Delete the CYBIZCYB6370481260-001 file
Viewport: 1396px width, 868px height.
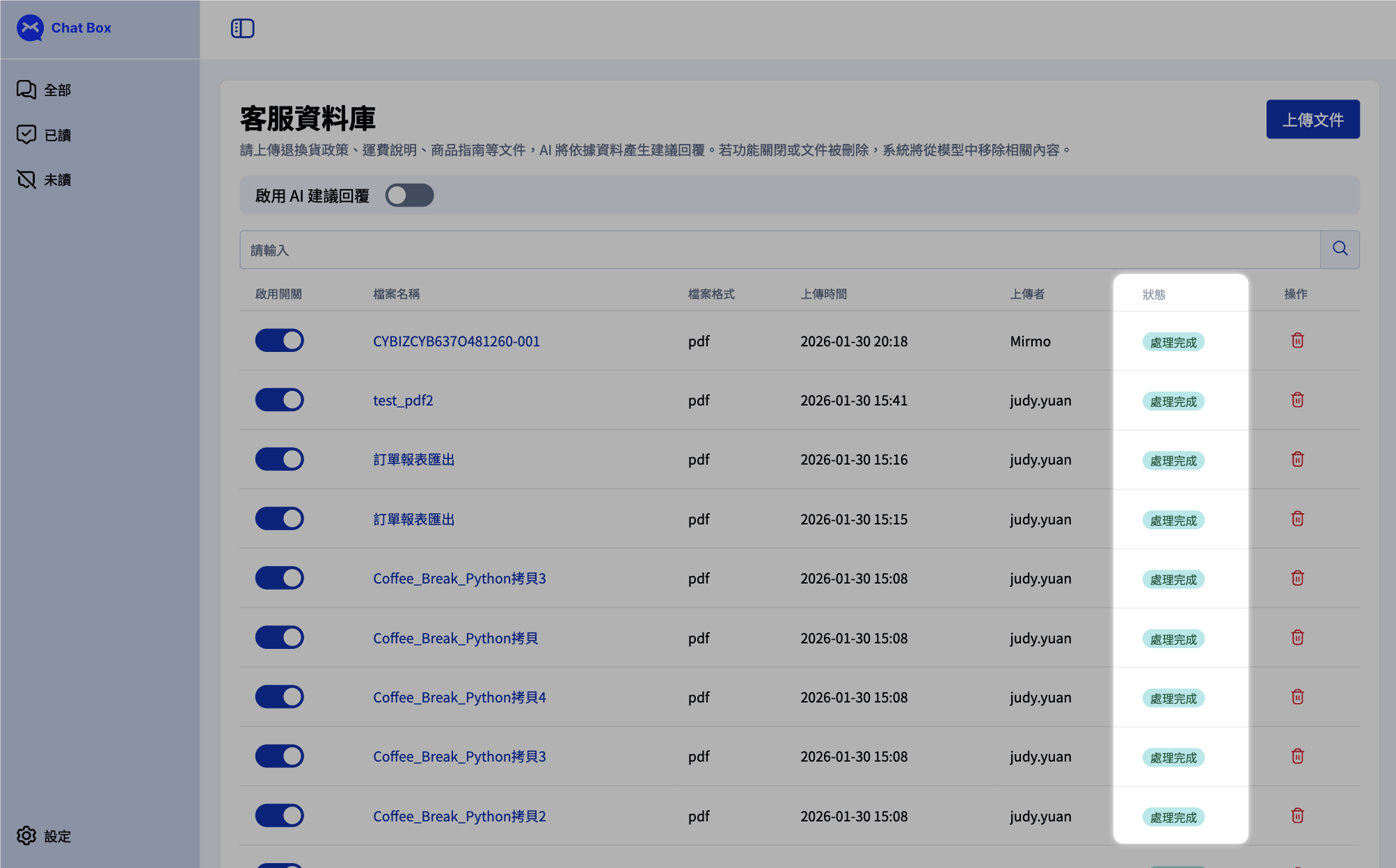(x=1297, y=341)
